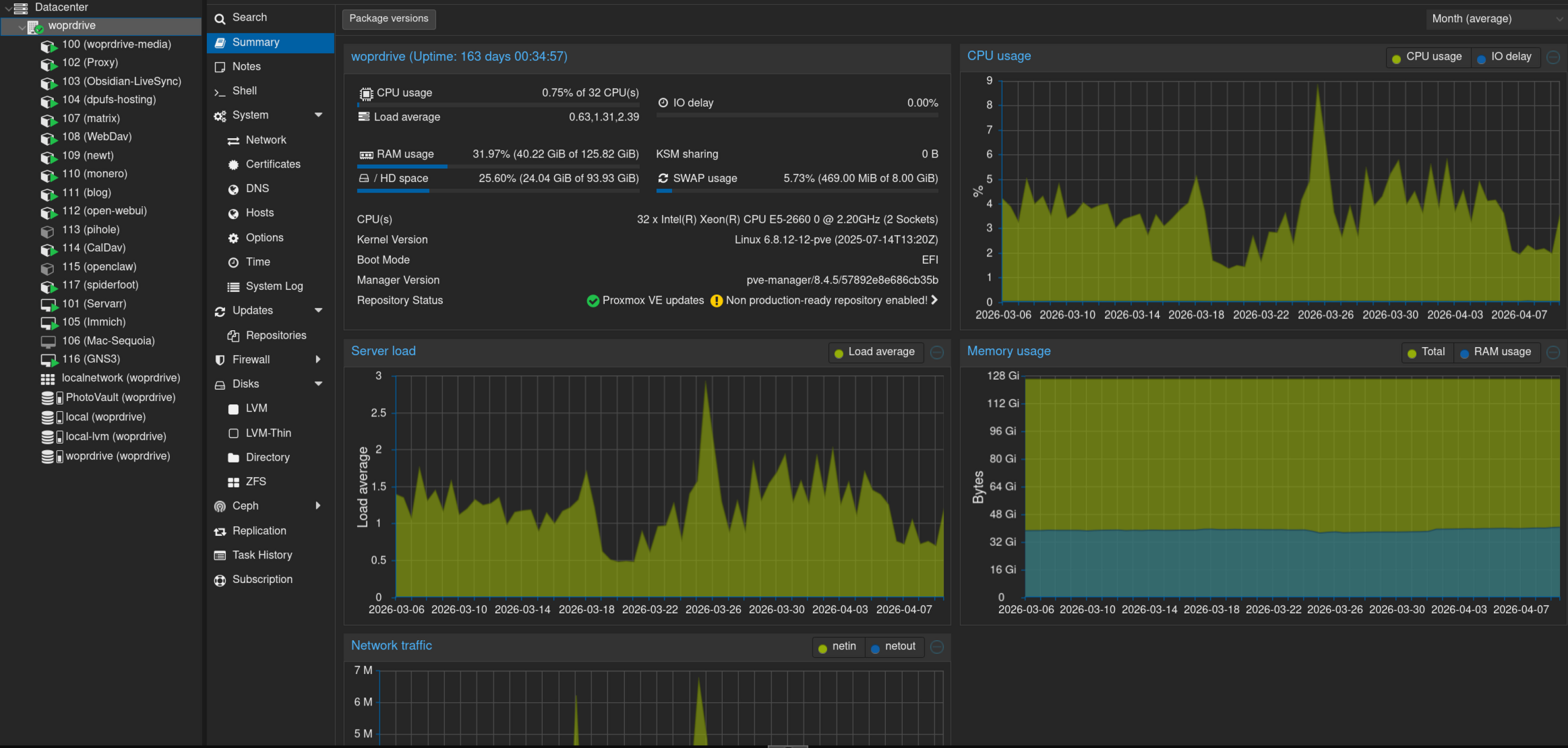Screen dimensions: 1568x748
Task: Toggle netout series in Network traffic legend
Action: coord(893,647)
